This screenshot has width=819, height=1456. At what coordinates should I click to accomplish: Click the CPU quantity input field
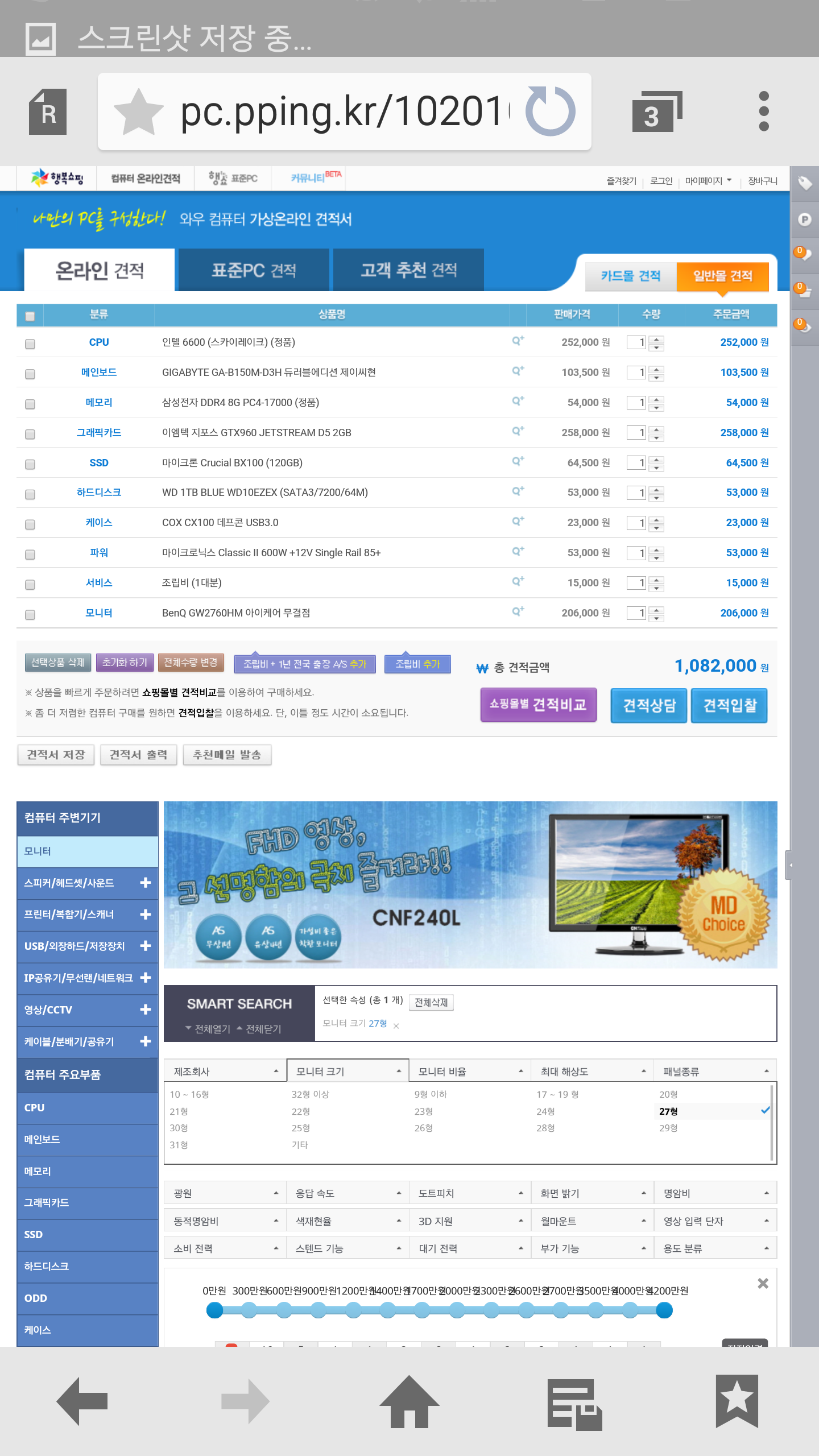(636, 342)
